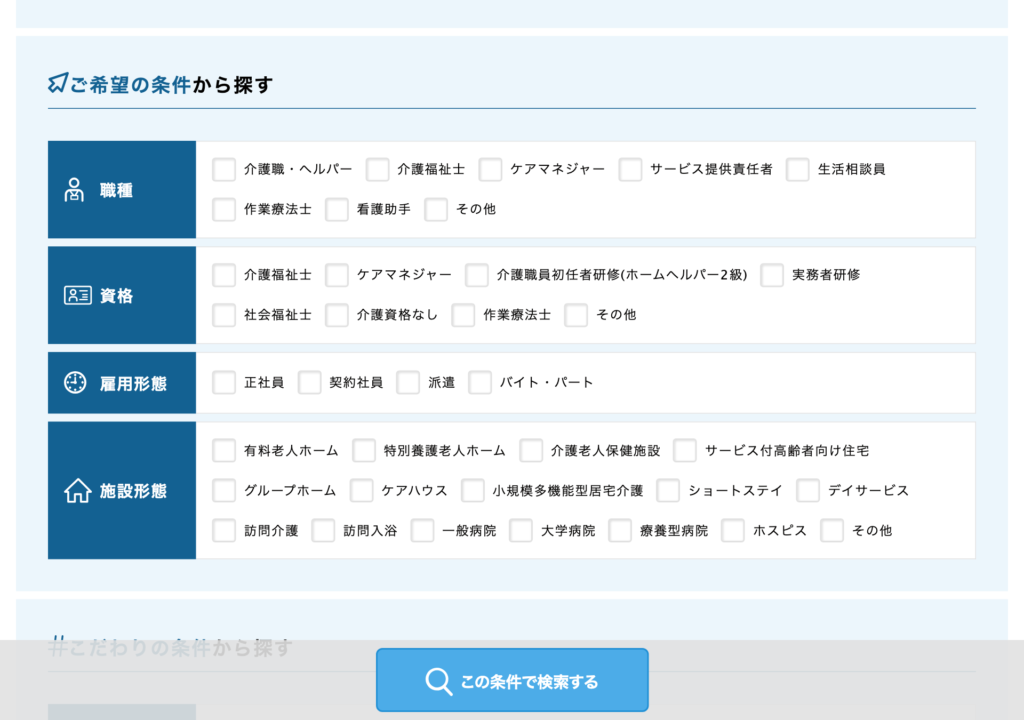Tick 介護福祉士 in the 資格 row
The height and width of the screenshot is (720, 1024).
click(x=224, y=275)
